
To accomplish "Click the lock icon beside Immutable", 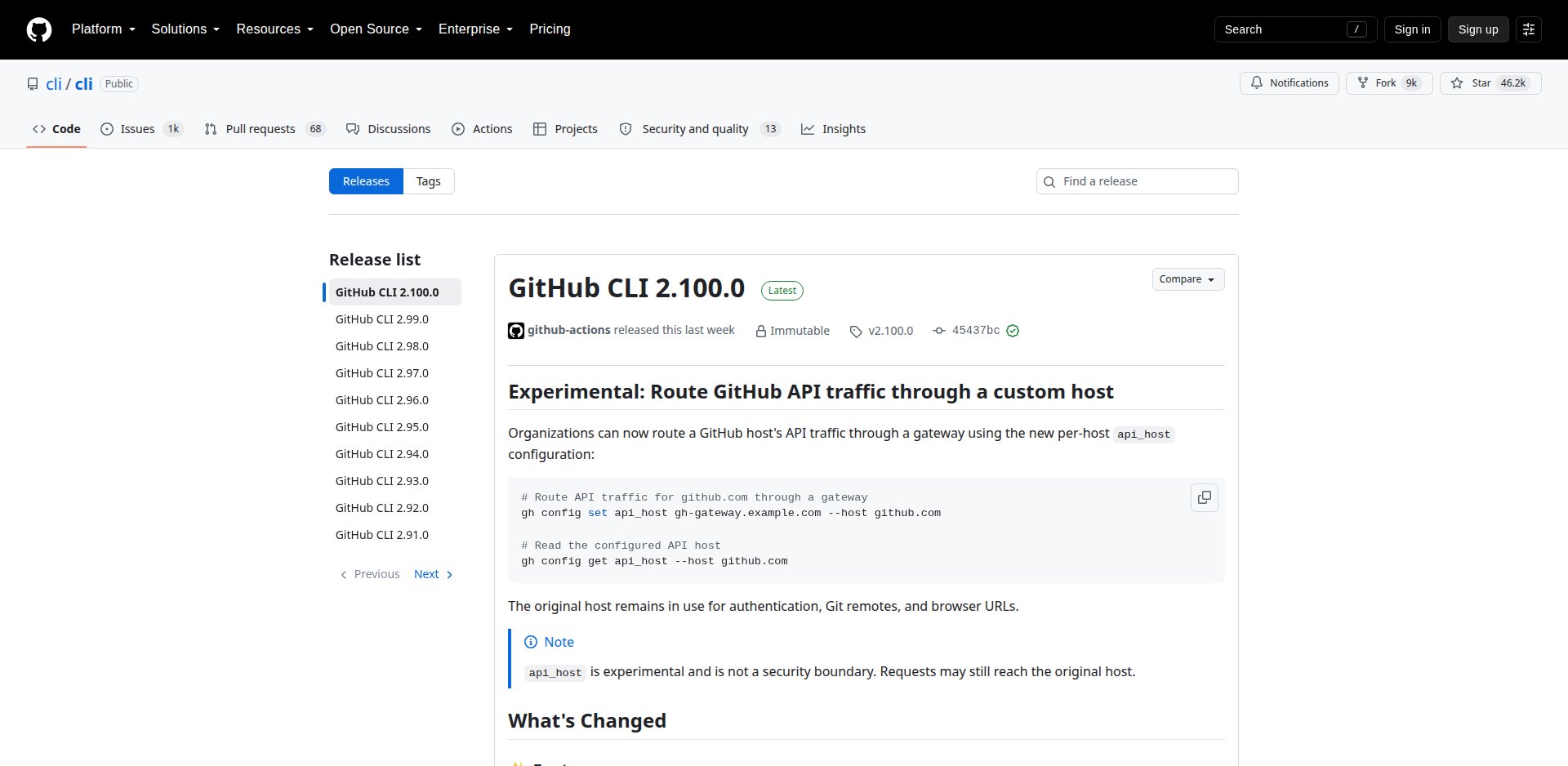I will tap(760, 331).
